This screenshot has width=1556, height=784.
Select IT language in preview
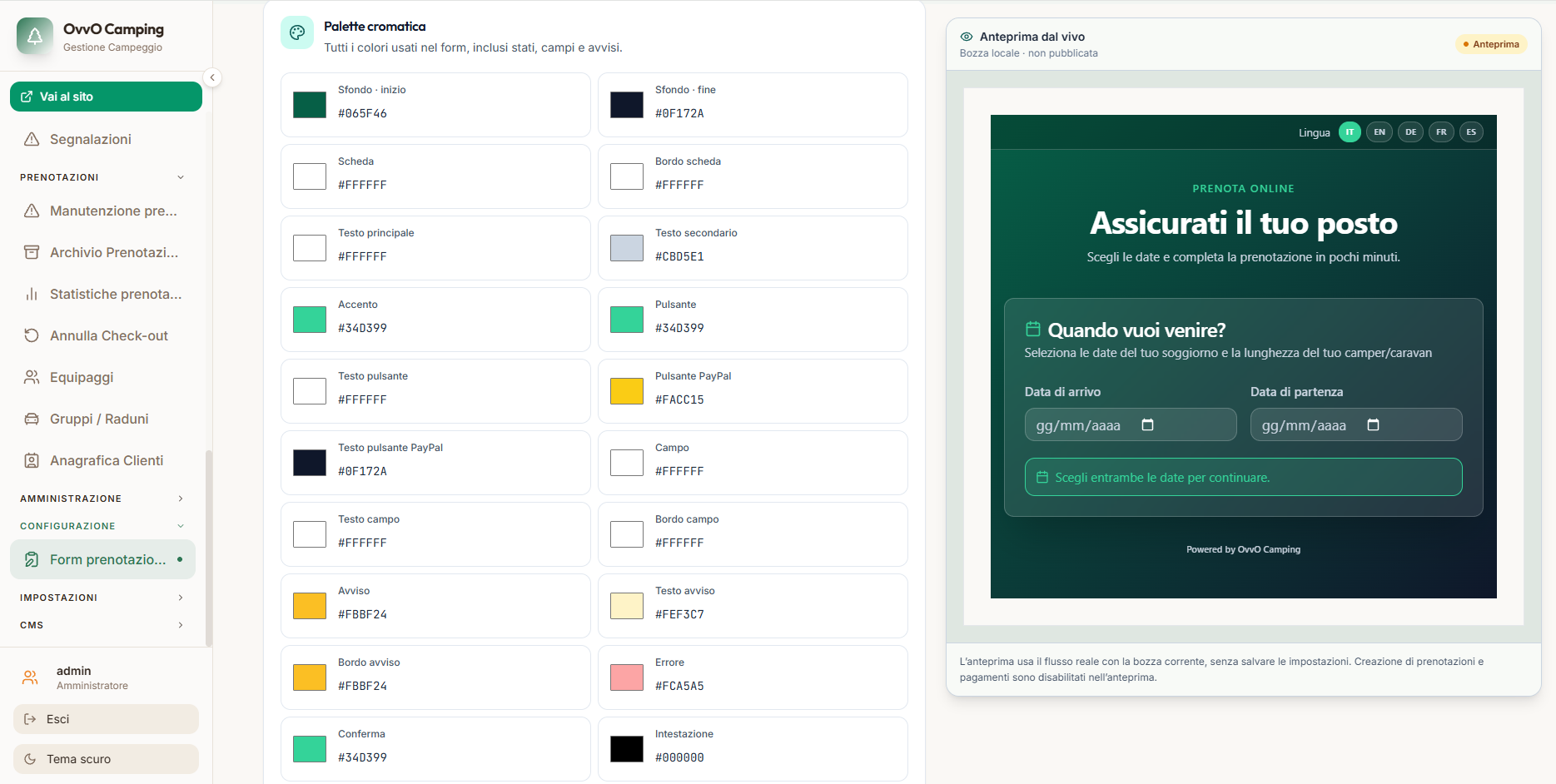click(1350, 132)
